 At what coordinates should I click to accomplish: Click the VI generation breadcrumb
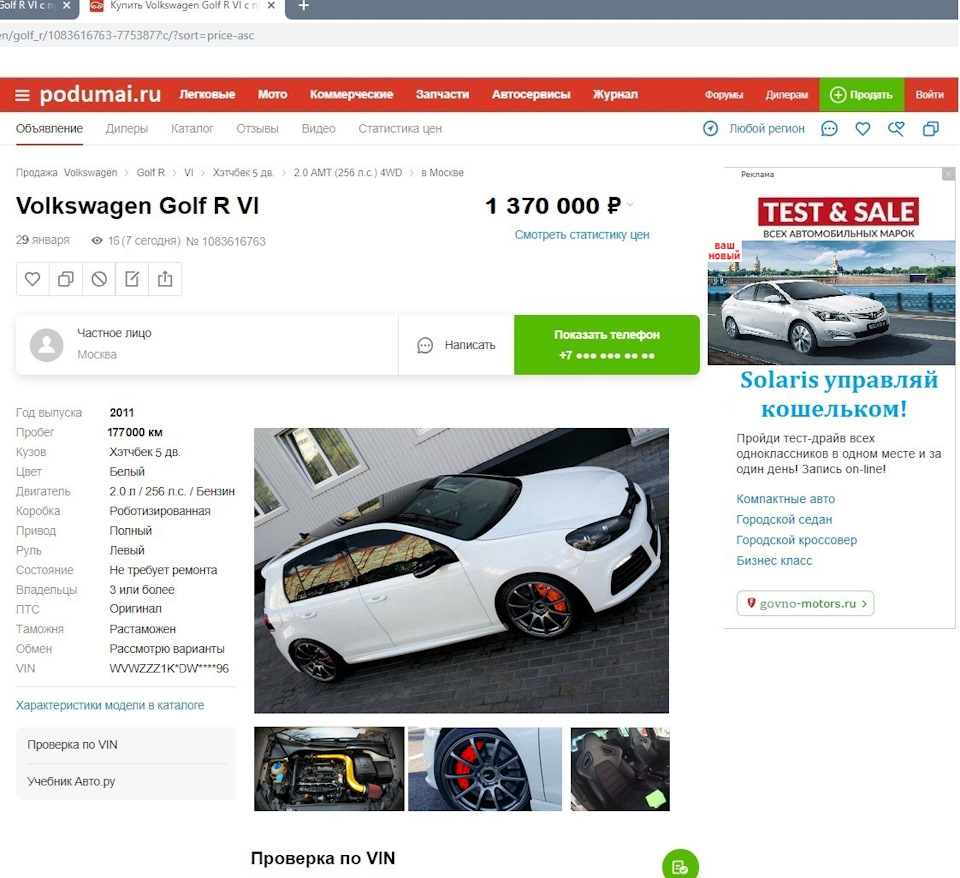(x=189, y=173)
